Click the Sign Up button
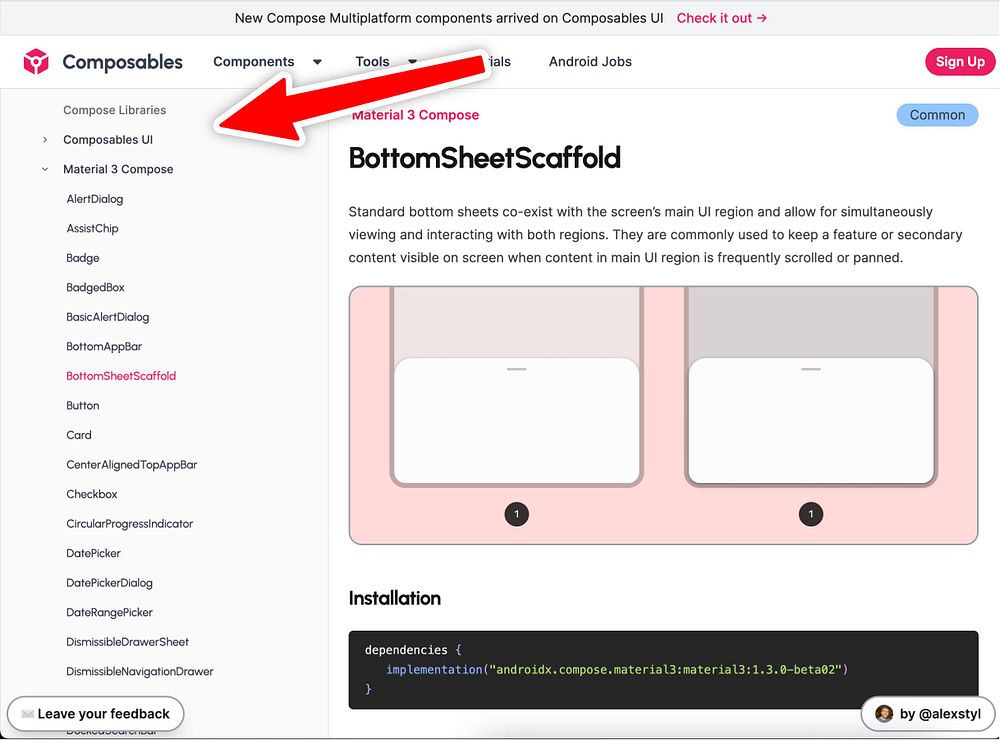 960,61
